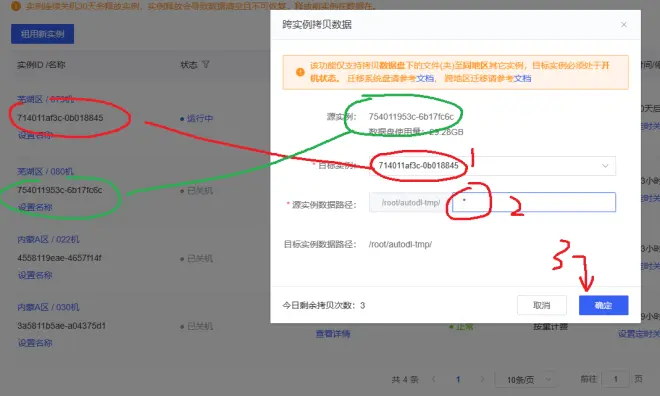This screenshot has width=660, height=396.
Task: Open the 状态 column filter icon
Action: click(205, 65)
